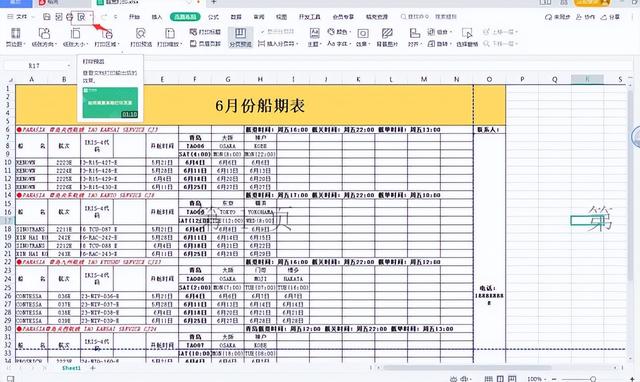The width and height of the screenshot is (640, 382).
Task: Select row header 10
Action: tap(7, 162)
